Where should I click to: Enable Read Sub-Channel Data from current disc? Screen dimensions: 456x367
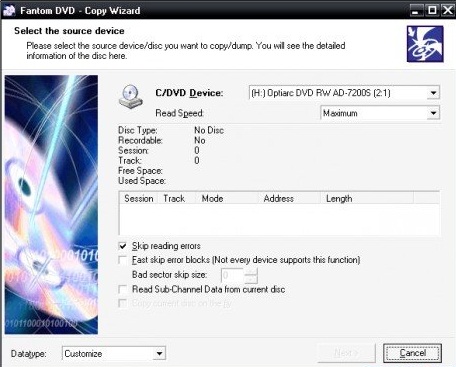click(123, 289)
